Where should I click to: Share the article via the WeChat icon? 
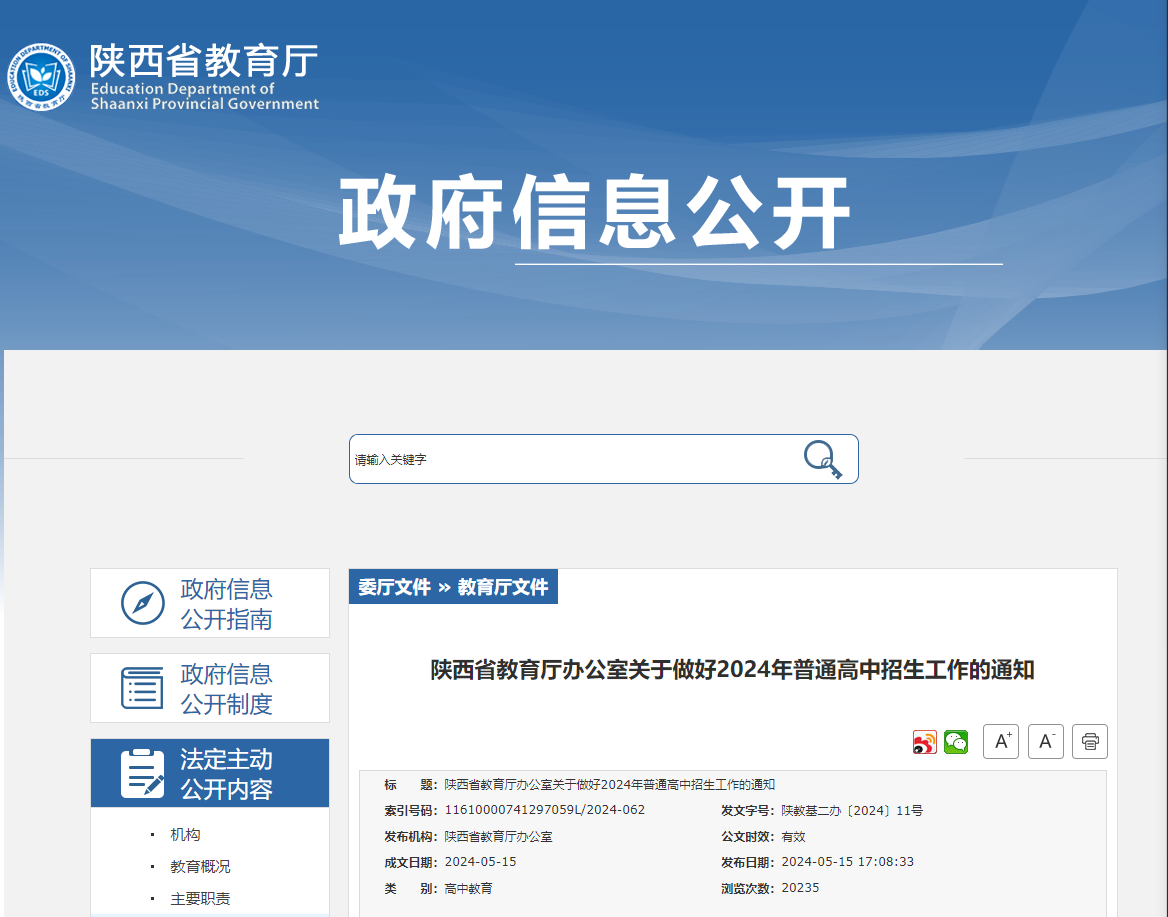(x=956, y=742)
